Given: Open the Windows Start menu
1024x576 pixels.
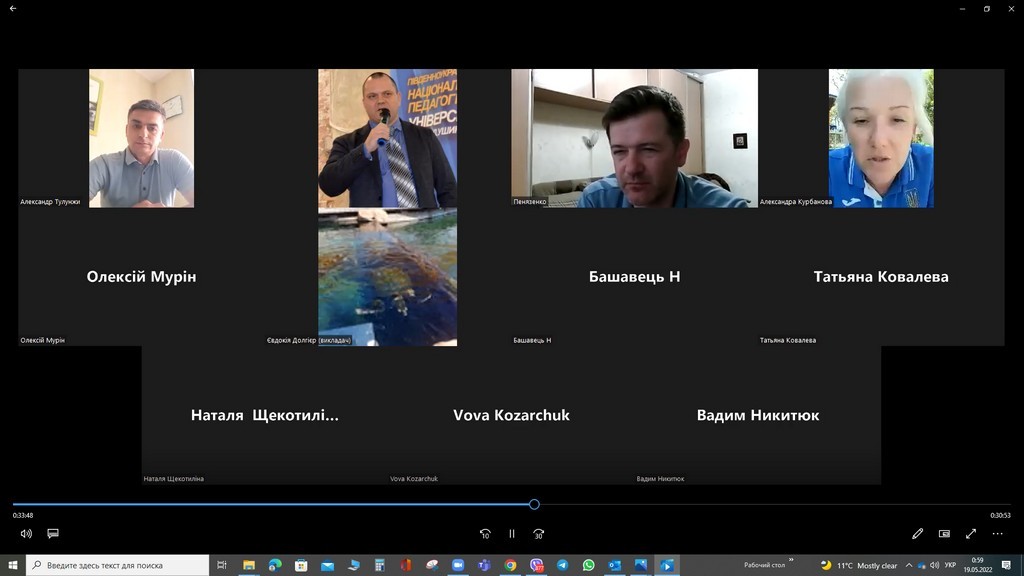Looking at the screenshot, I should point(12,565).
